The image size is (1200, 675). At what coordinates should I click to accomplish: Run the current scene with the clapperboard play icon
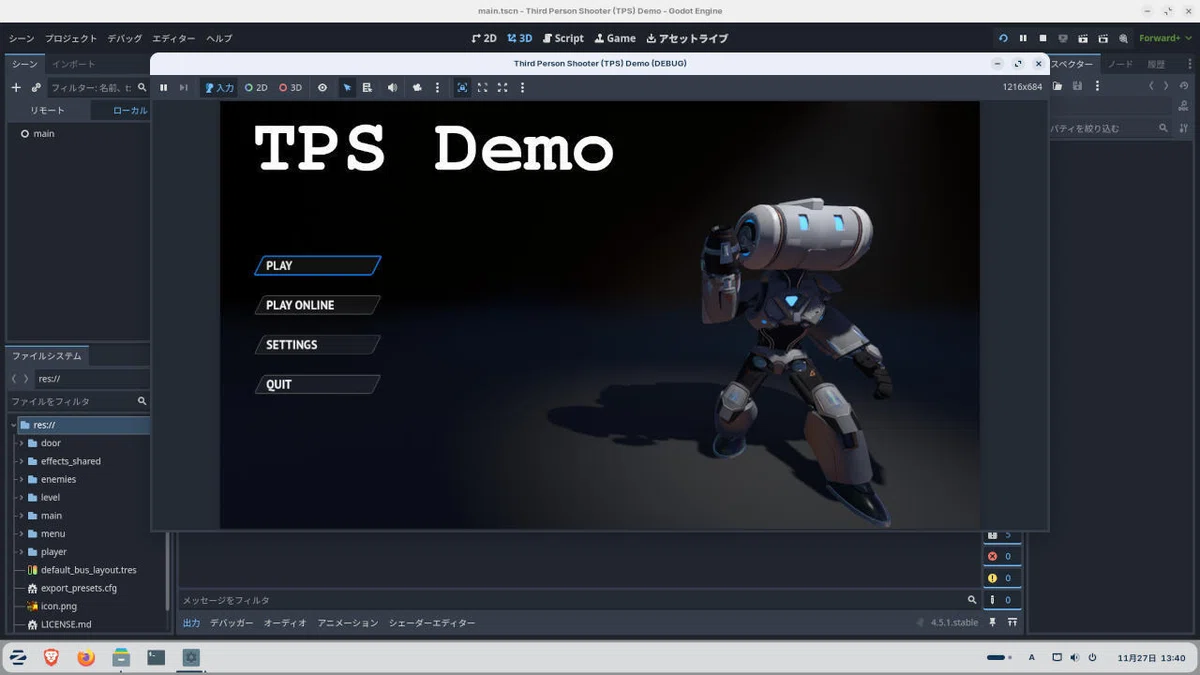click(x=1083, y=38)
